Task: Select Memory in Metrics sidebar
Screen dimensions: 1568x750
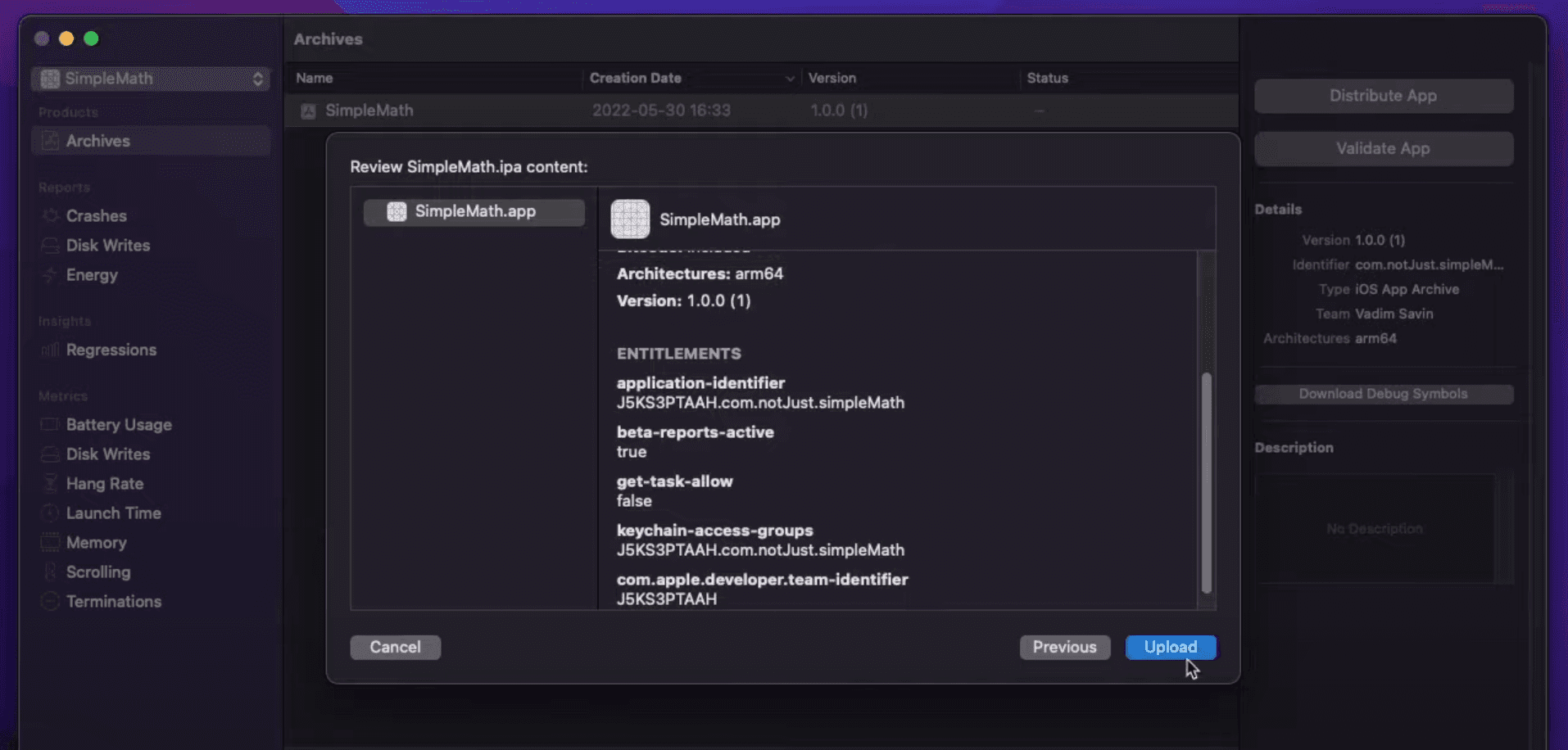Action: pos(96,543)
